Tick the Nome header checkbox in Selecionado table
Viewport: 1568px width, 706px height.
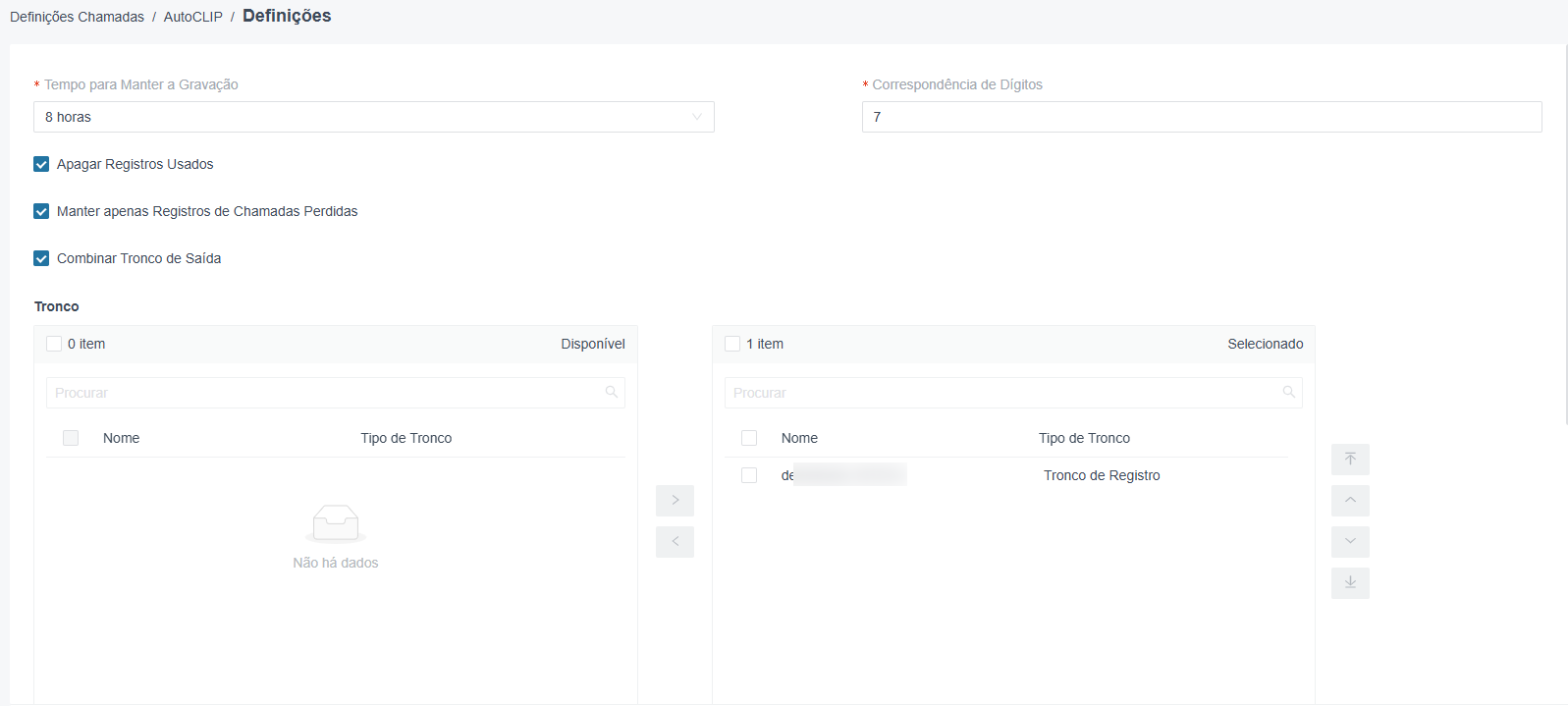coord(749,438)
